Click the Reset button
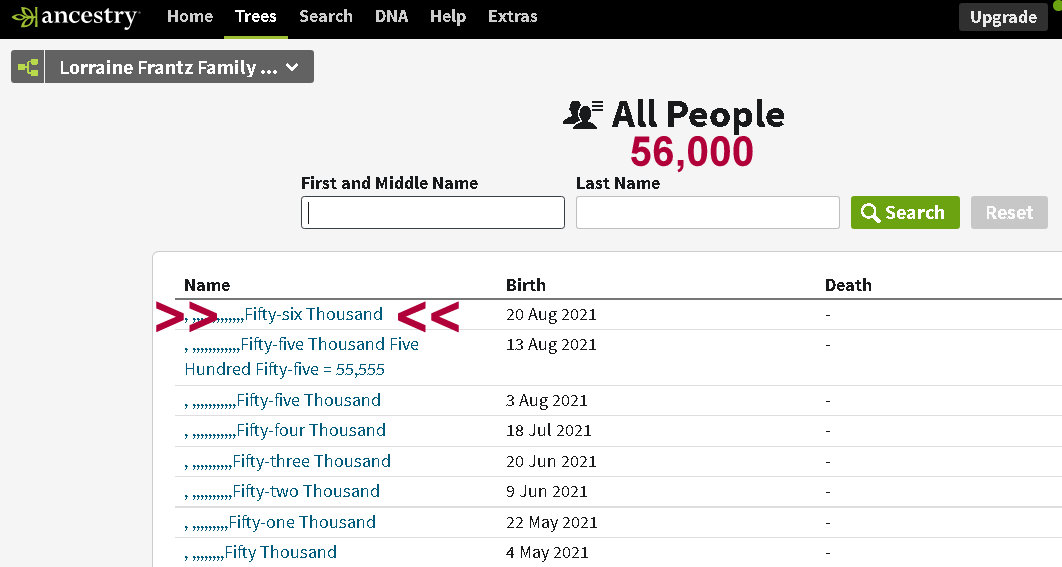Viewport: 1062px width, 567px height. click(x=1009, y=213)
